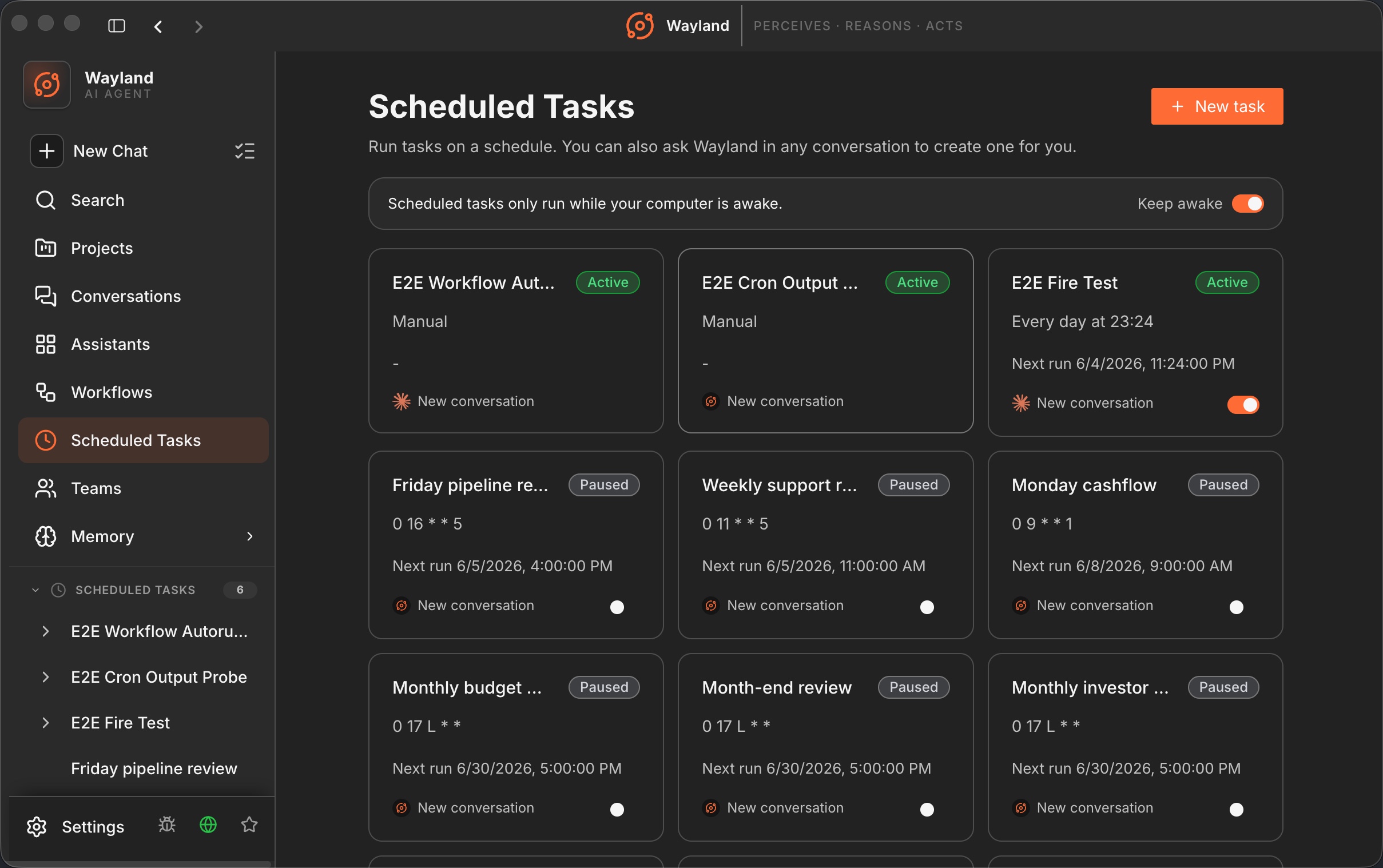Click the Next run 6/8/2026, 9:00:00 AM text
Image resolution: width=1383 pixels, height=868 pixels.
(x=1122, y=566)
